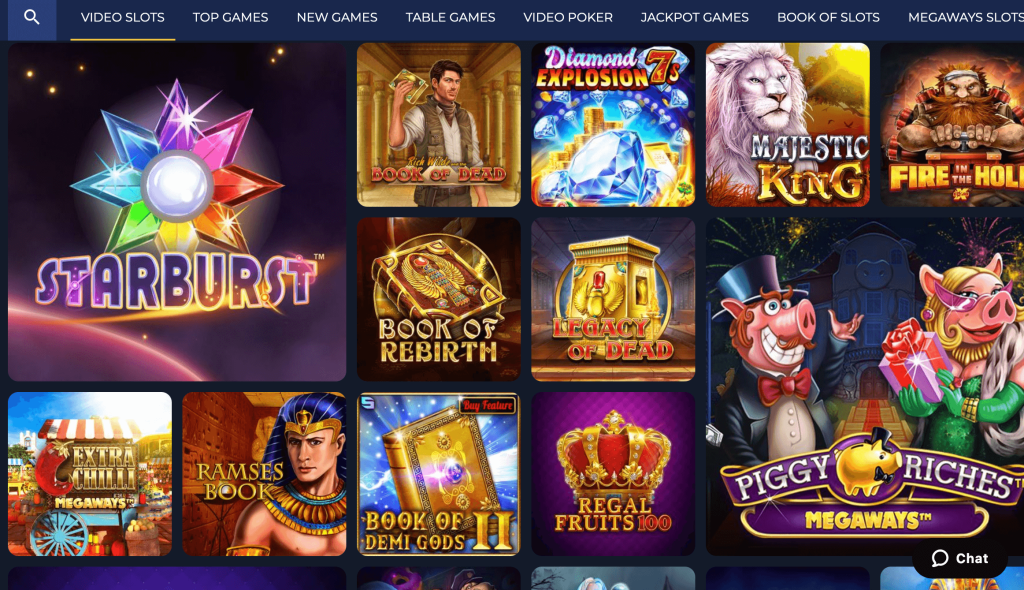The height and width of the screenshot is (590, 1024).
Task: Switch to Megaways Slots tab
Action: point(966,18)
